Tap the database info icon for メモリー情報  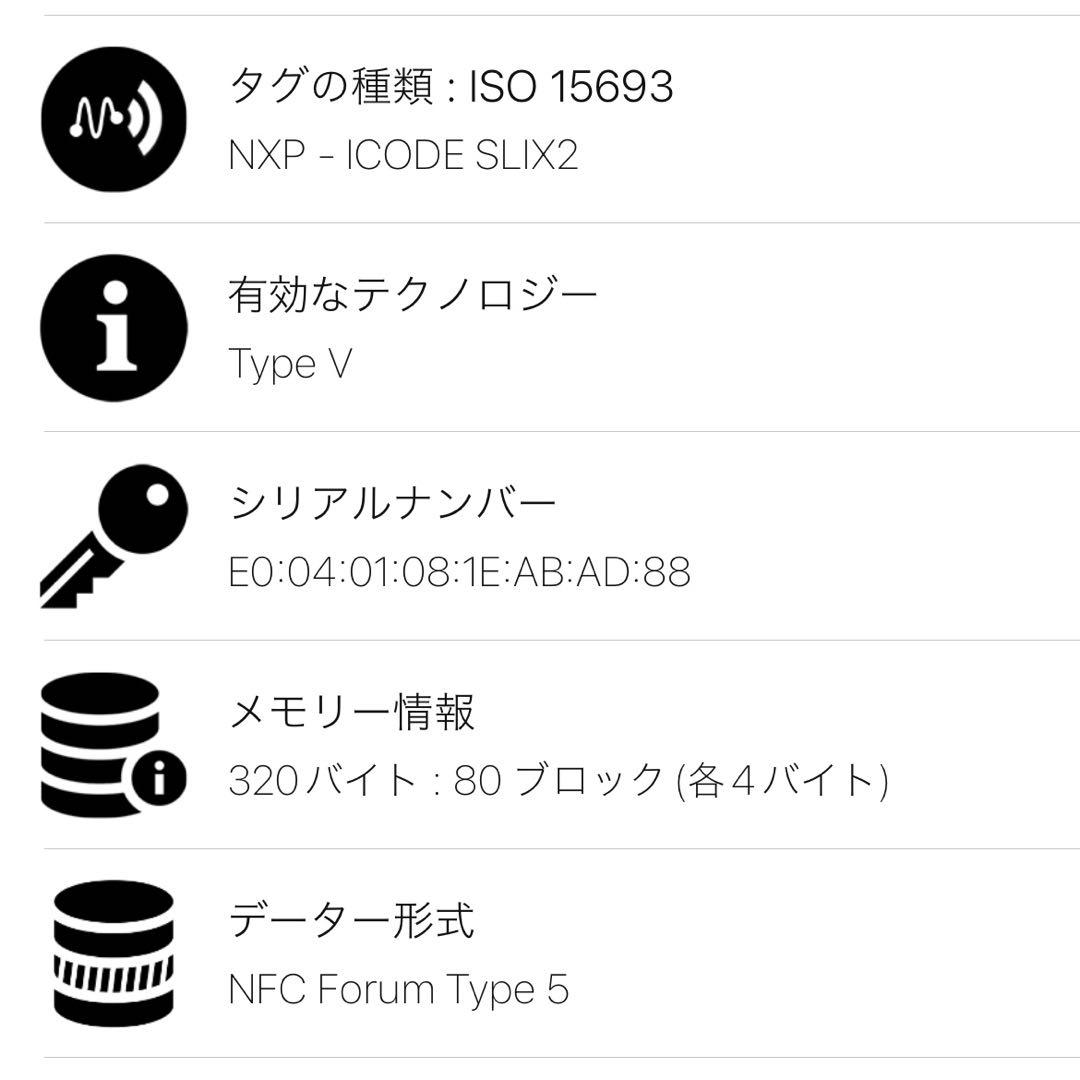pos(114,744)
